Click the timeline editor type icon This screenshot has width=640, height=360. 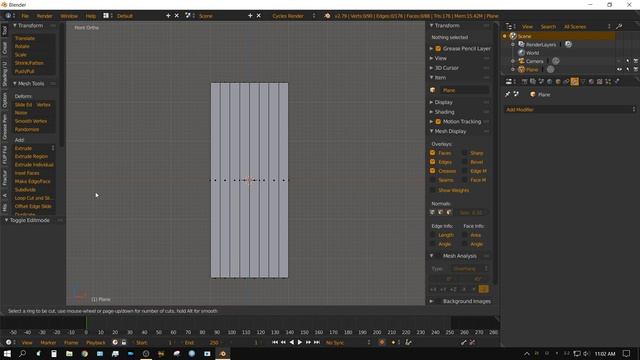pyautogui.click(x=8, y=342)
